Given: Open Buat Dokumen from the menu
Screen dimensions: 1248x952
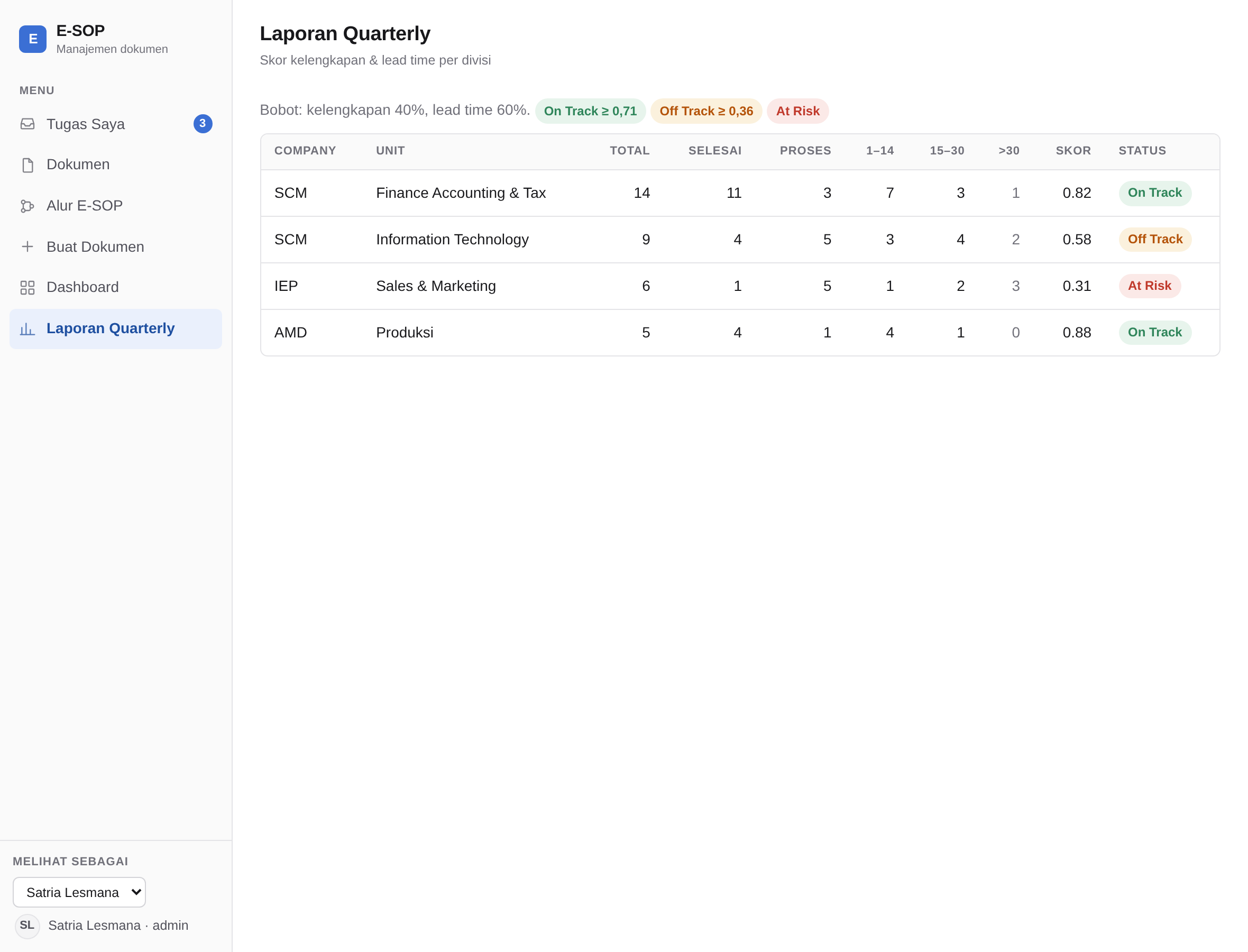Looking at the screenshot, I should pos(116,246).
